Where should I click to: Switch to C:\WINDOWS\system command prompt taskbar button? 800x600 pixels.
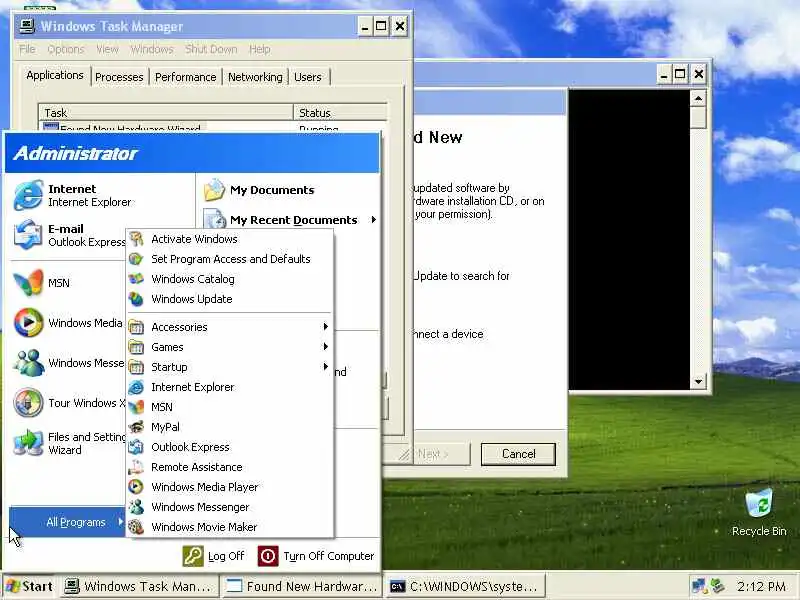[464, 587]
